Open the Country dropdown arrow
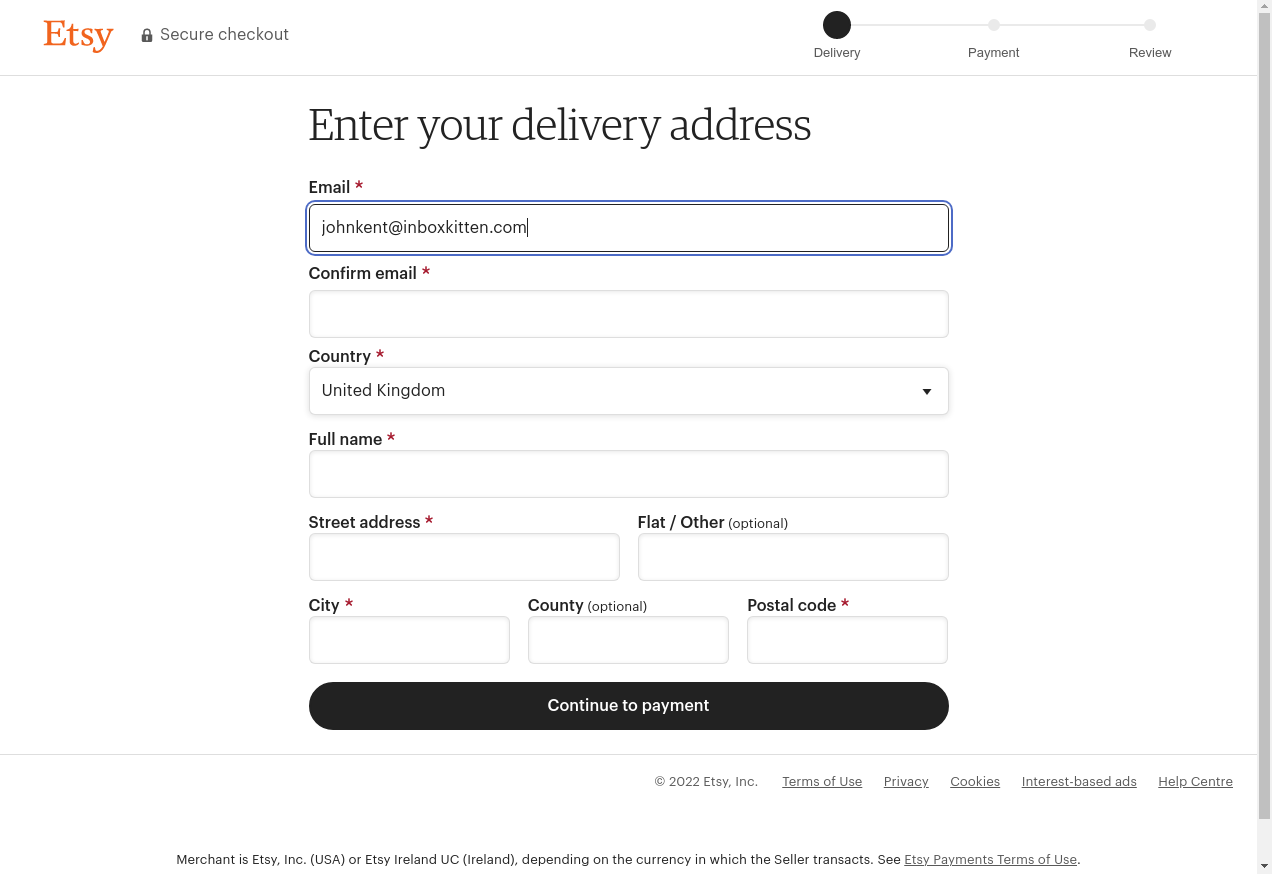The width and height of the screenshot is (1272, 874). click(x=927, y=392)
